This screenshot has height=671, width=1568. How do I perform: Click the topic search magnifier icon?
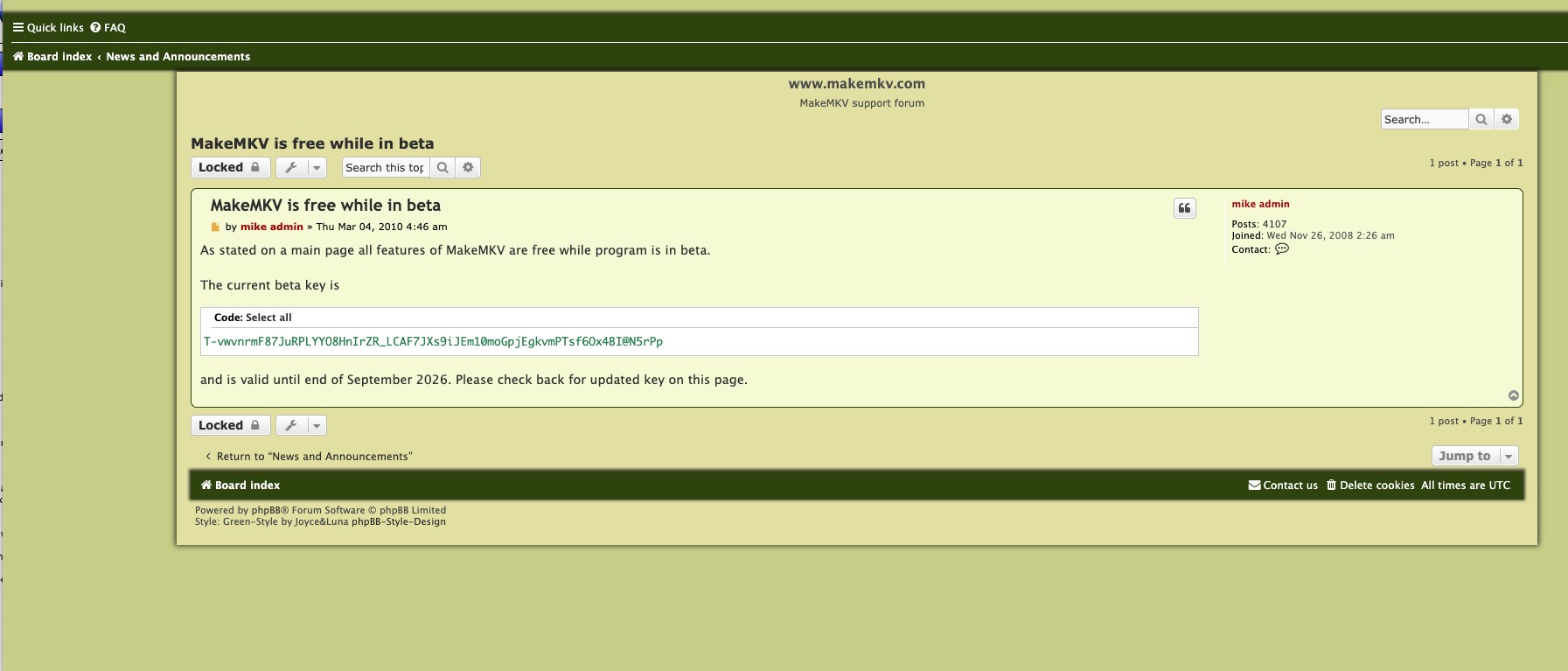(443, 167)
